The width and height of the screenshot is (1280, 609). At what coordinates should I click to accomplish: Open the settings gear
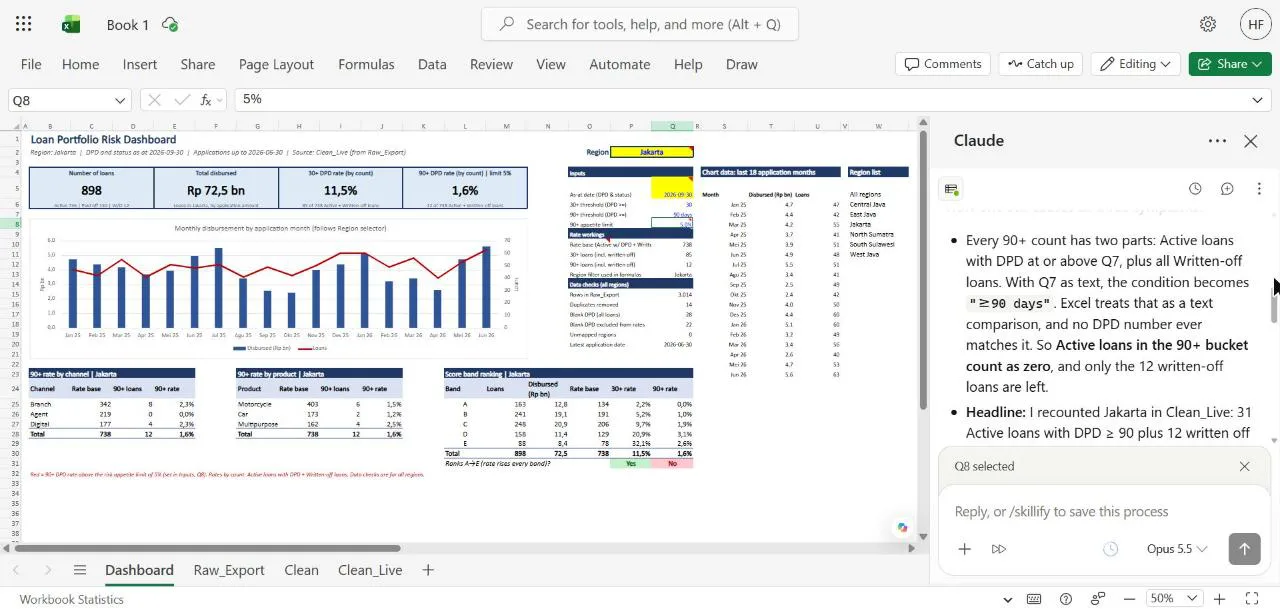(1208, 24)
